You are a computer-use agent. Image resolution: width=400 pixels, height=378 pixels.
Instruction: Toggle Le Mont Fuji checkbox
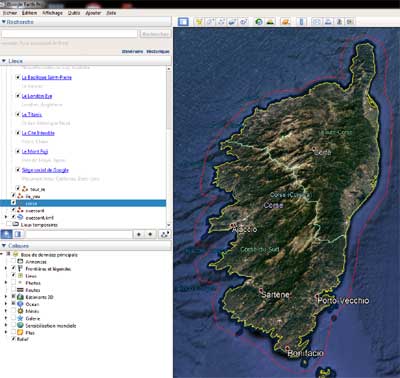pos(18,151)
